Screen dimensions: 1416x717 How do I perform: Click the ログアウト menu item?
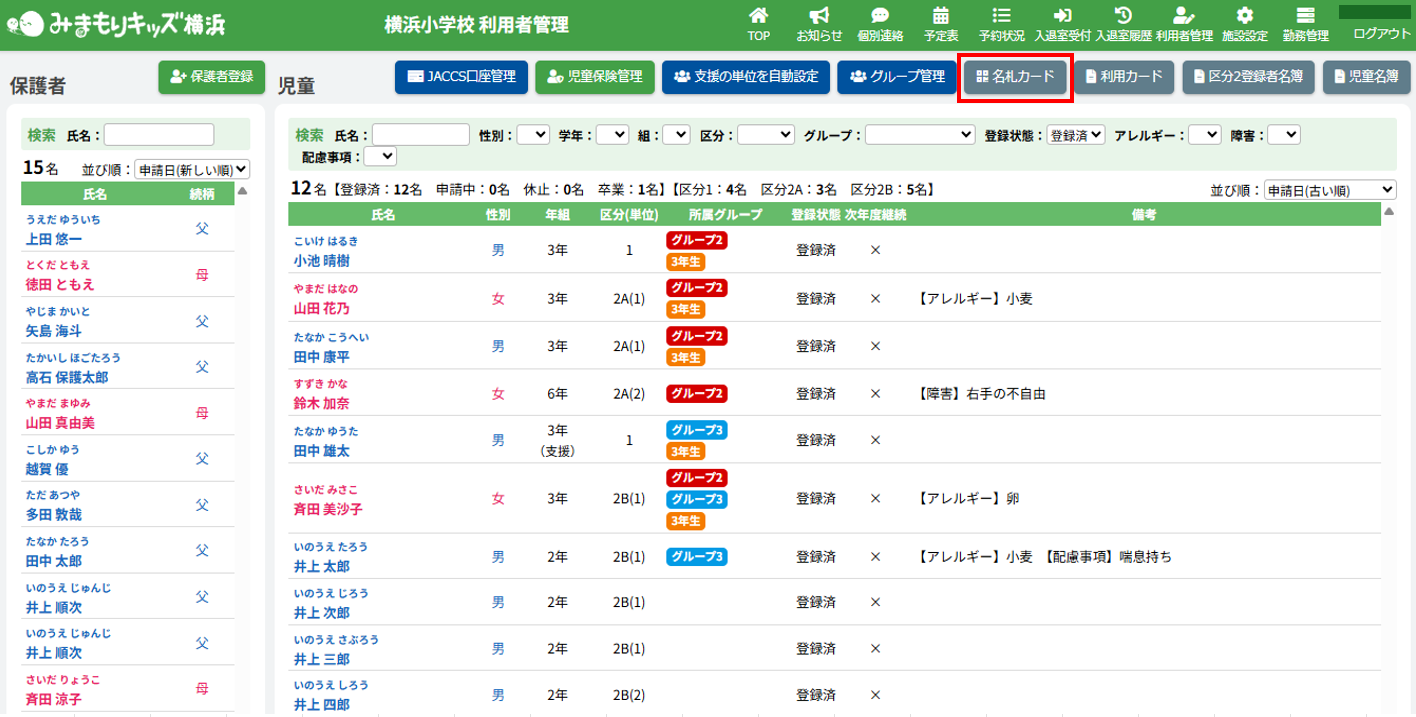1381,33
